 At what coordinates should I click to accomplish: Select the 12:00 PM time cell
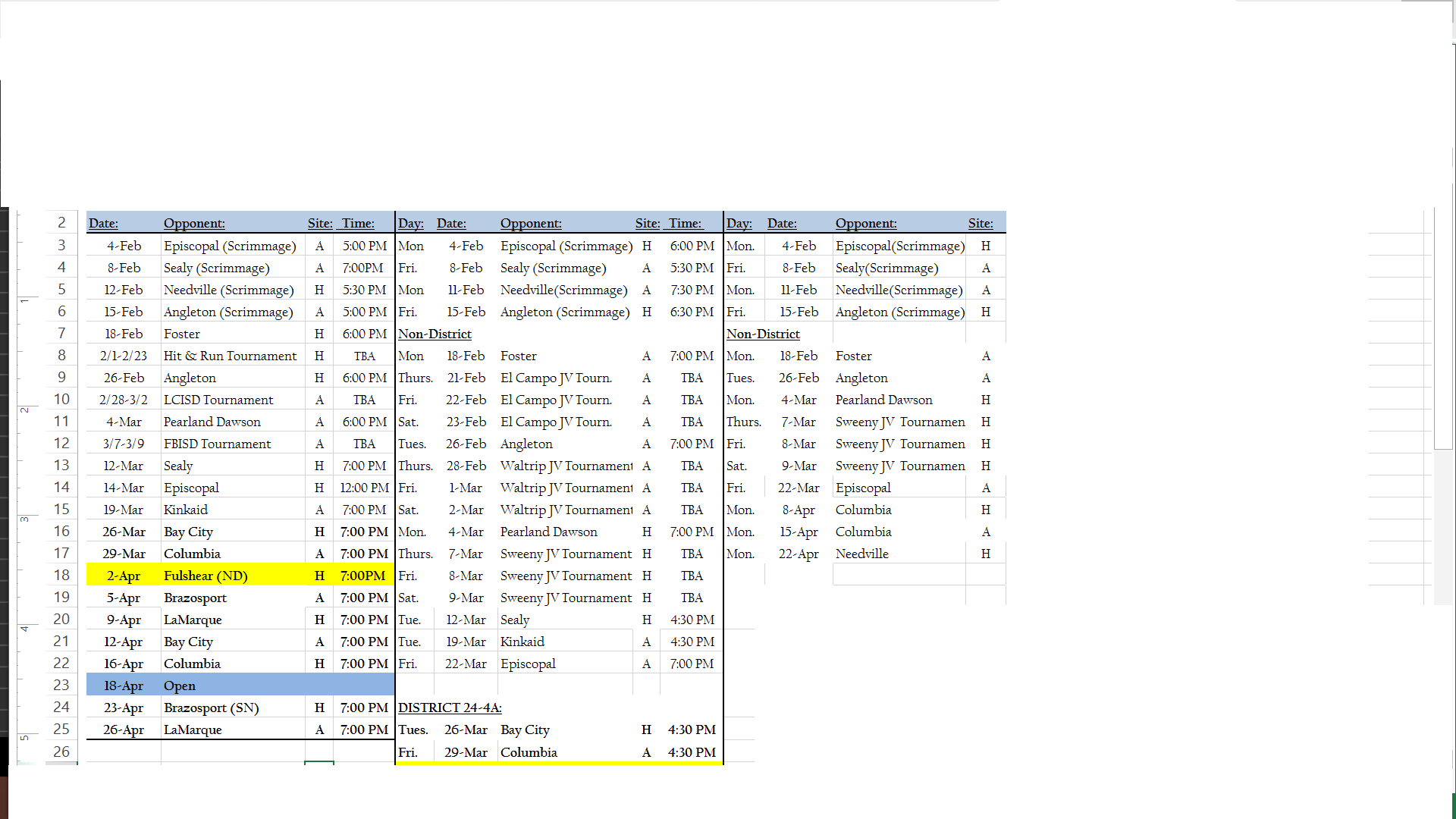coord(364,488)
